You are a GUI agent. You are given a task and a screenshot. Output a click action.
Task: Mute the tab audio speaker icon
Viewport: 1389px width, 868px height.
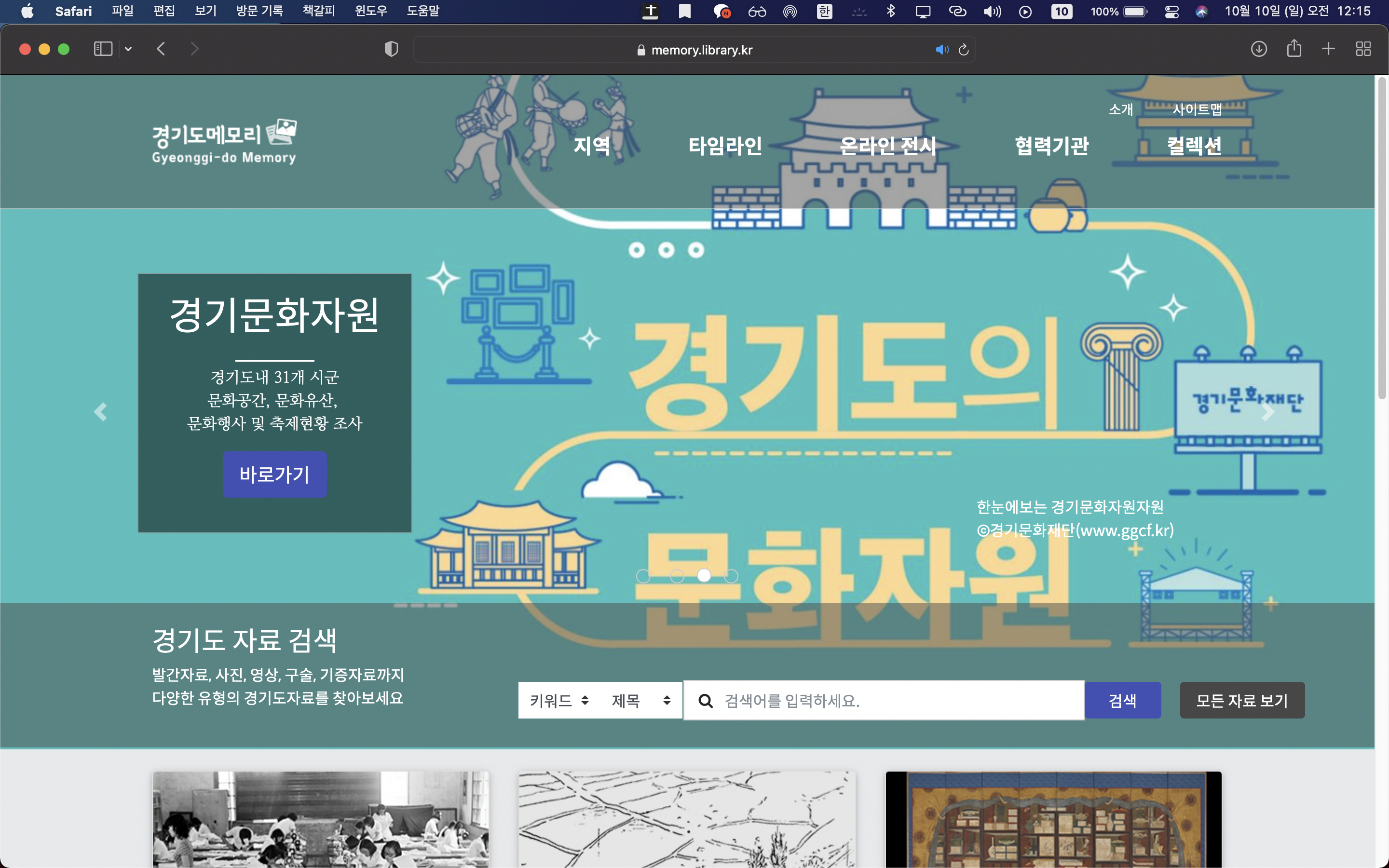[x=941, y=50]
